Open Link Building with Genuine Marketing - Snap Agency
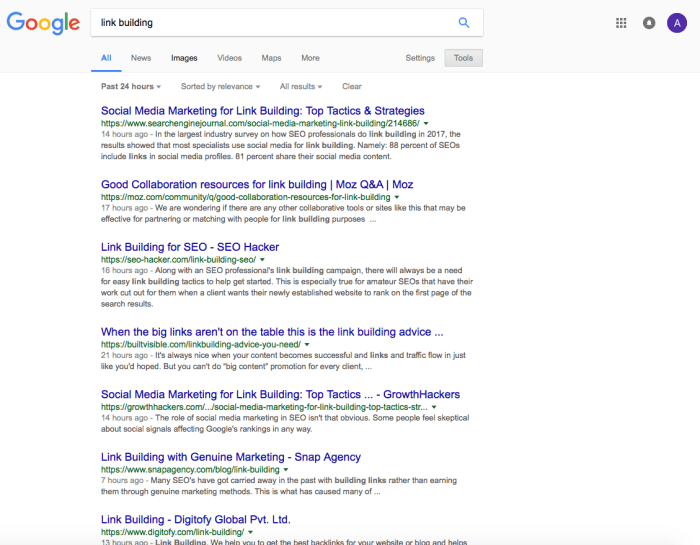Image resolution: width=700 pixels, height=545 pixels. pyautogui.click(x=231, y=457)
